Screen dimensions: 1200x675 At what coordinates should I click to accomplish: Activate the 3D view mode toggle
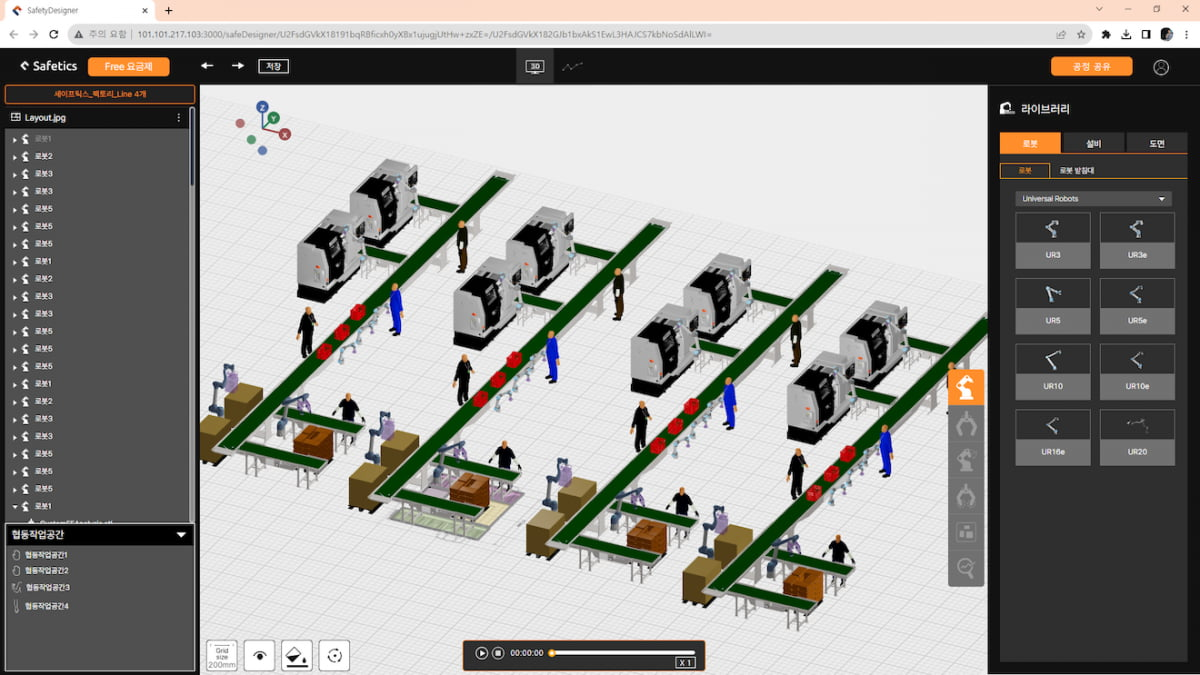coord(535,67)
